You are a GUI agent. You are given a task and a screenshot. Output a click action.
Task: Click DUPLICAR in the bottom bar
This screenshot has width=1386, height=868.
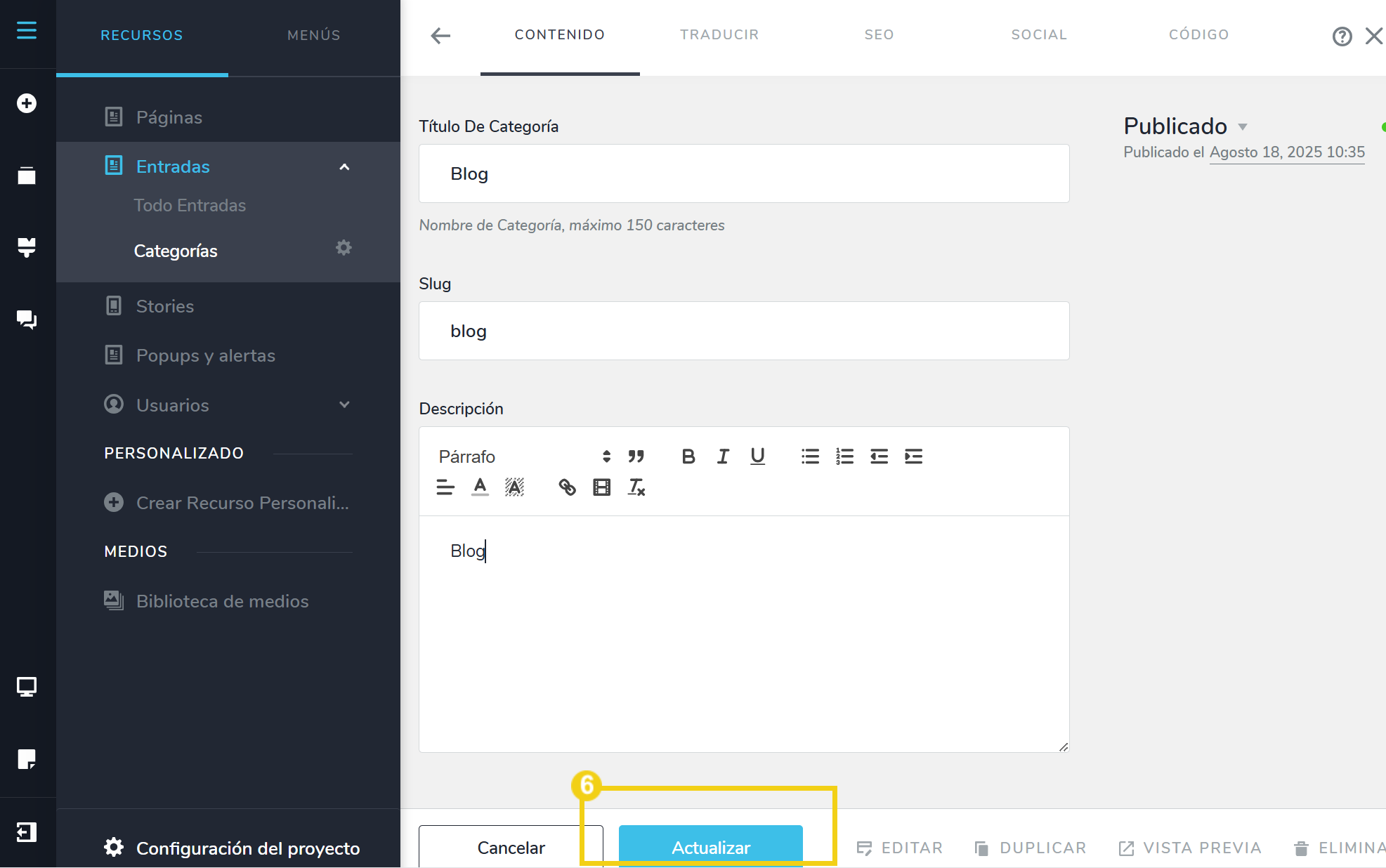pos(1030,848)
